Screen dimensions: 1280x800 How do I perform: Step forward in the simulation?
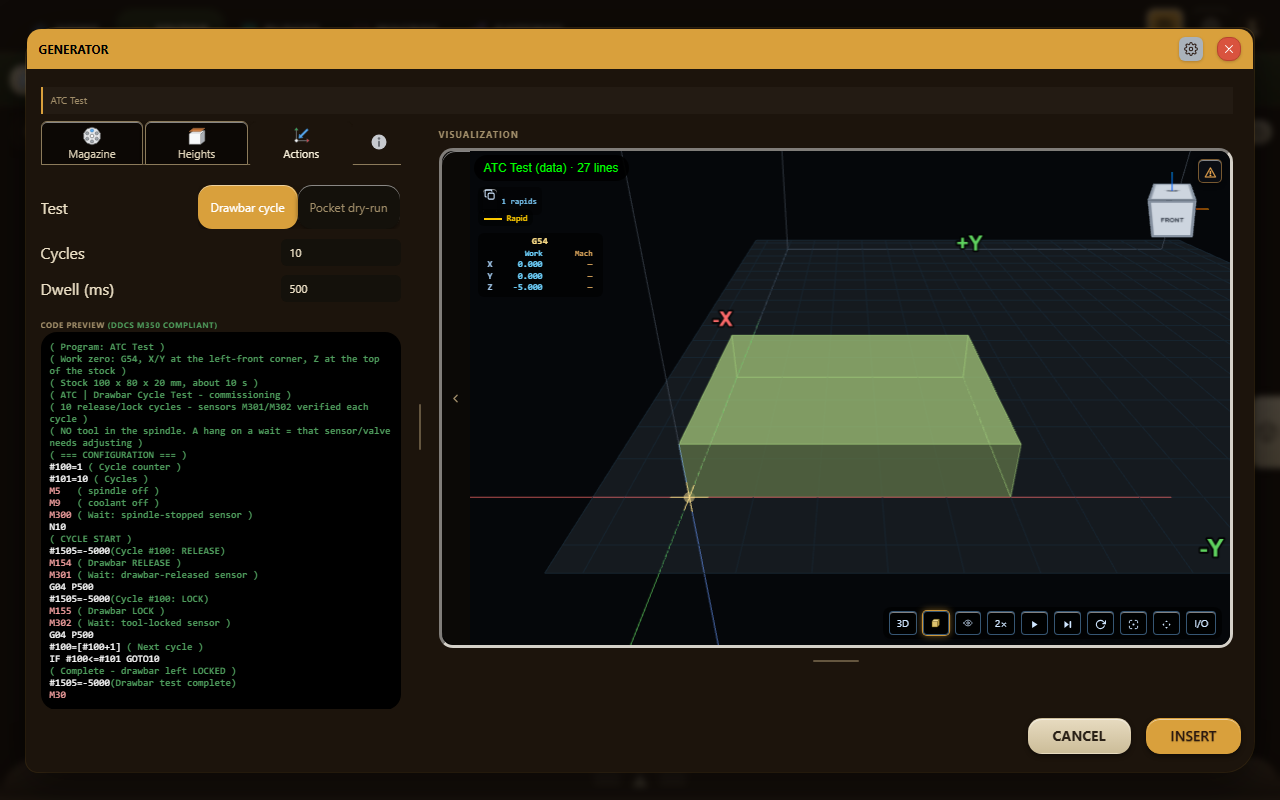(x=1067, y=623)
